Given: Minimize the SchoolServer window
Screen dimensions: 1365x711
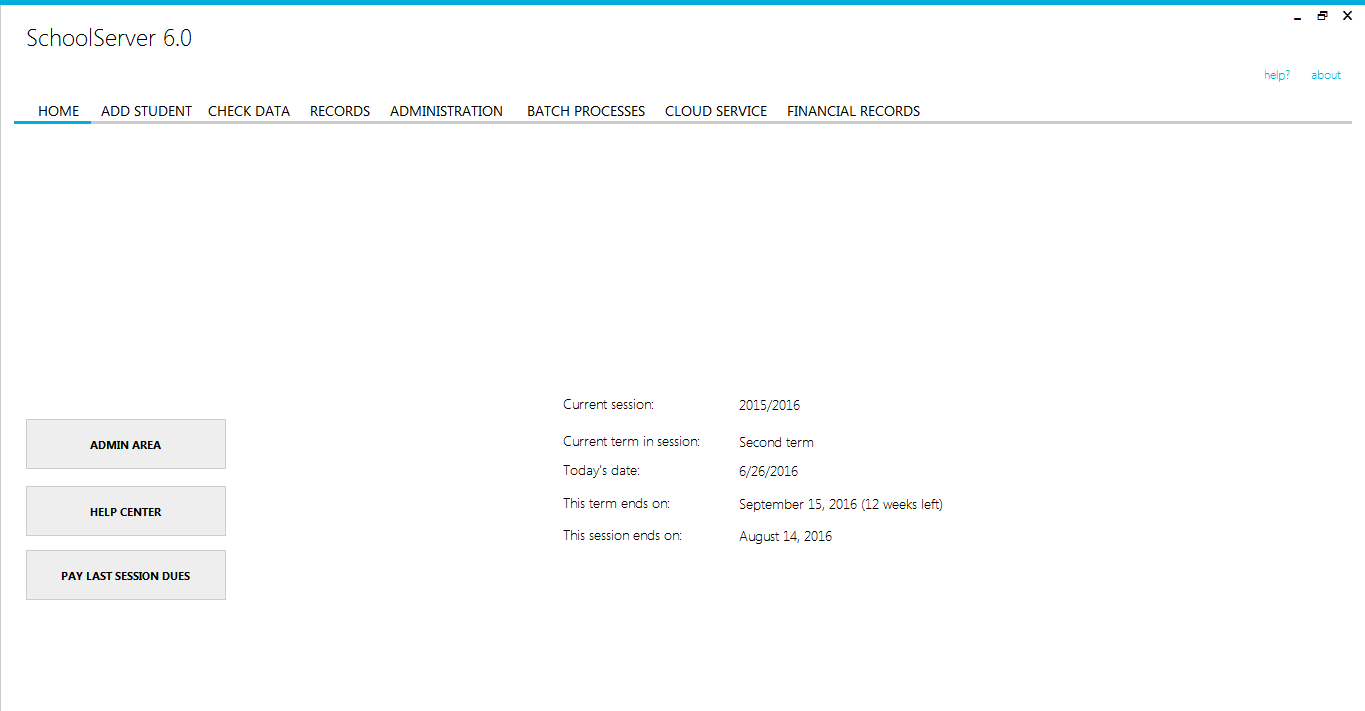Looking at the screenshot, I should (1297, 16).
